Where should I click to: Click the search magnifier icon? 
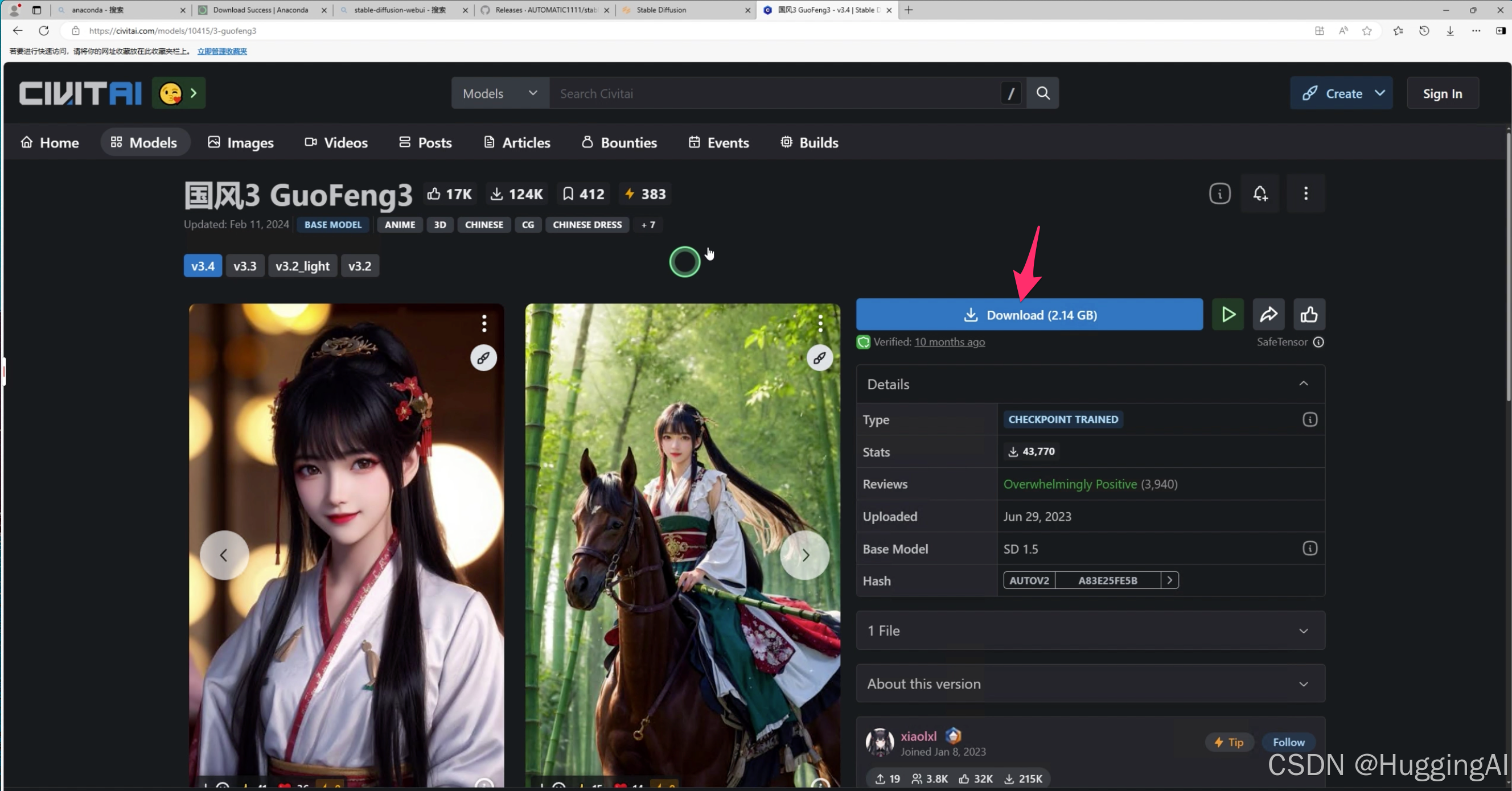click(x=1042, y=93)
